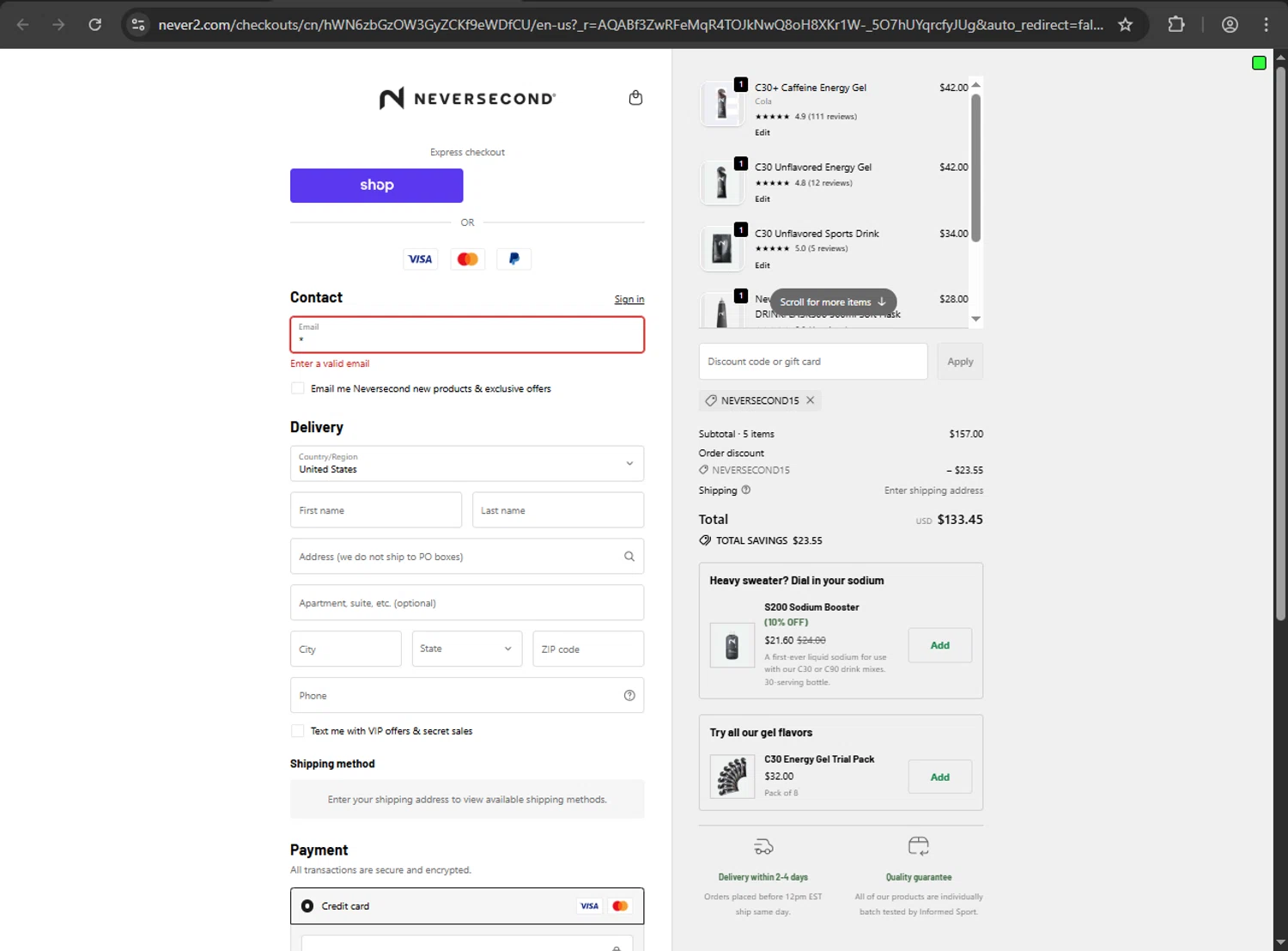Viewport: 1288px width, 951px height.
Task: Click the Discount code or gift card field
Action: click(813, 362)
